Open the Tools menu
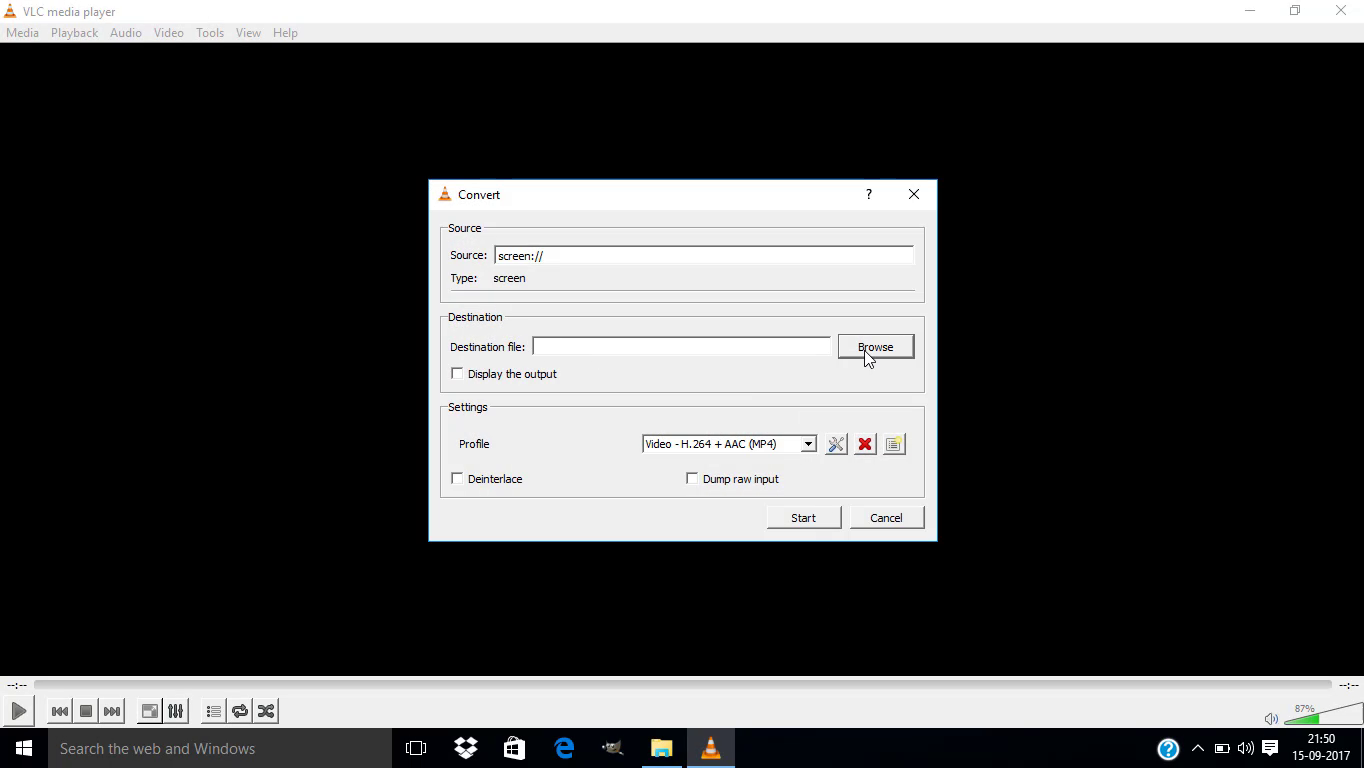The height and width of the screenshot is (768, 1364). (209, 32)
